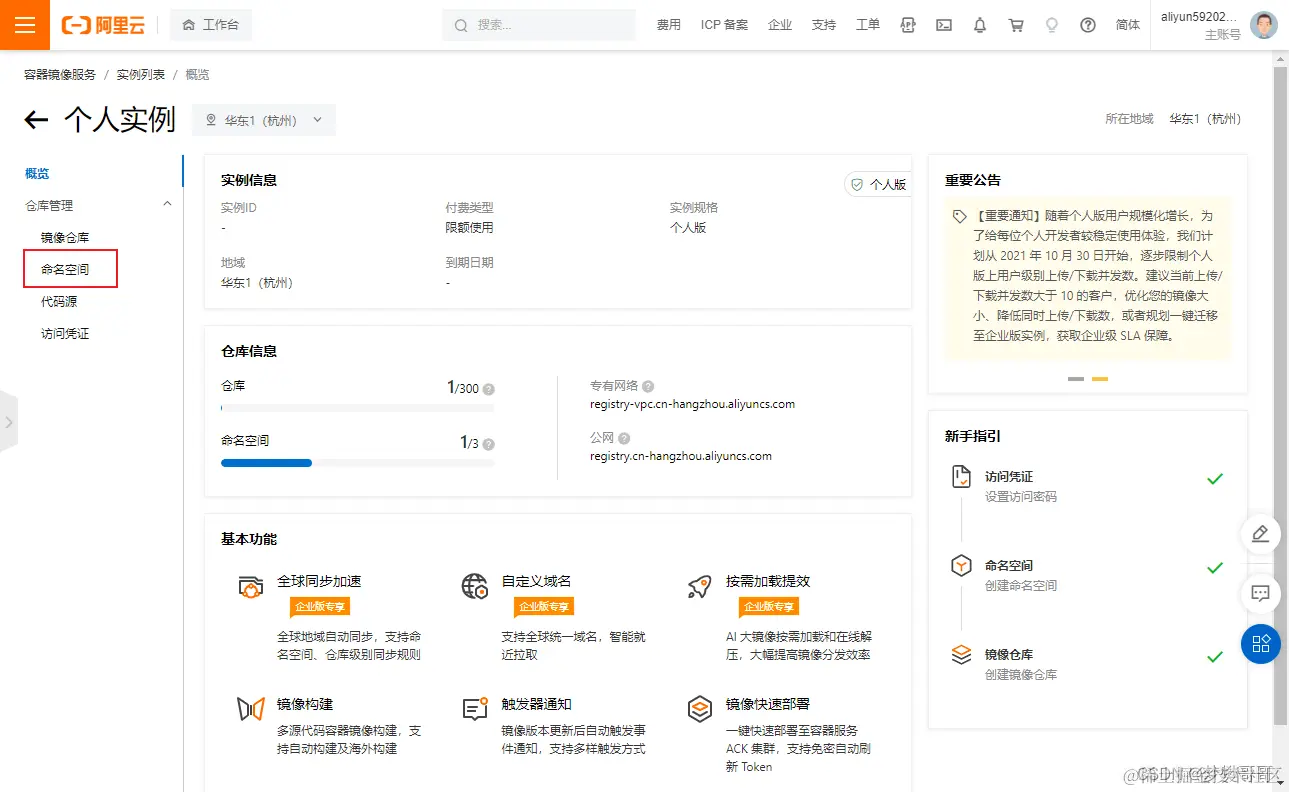Viewport: 1289px width, 792px height.
Task: Launch the Cloud Shell terminal icon
Action: pos(944,25)
